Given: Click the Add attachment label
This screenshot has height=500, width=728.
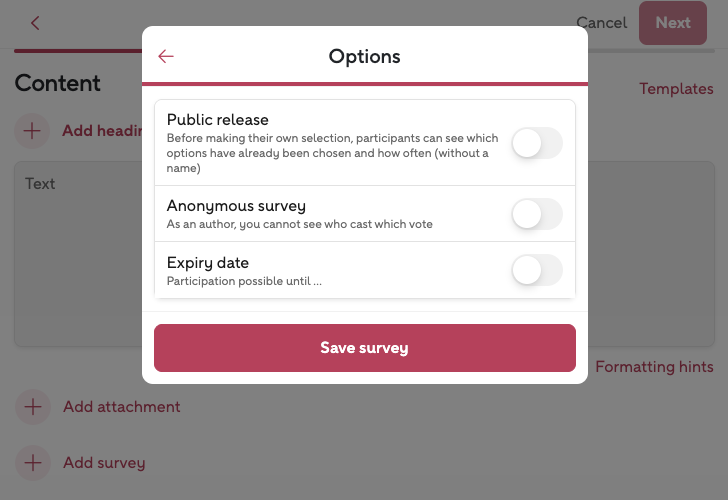Looking at the screenshot, I should click(x=121, y=407).
